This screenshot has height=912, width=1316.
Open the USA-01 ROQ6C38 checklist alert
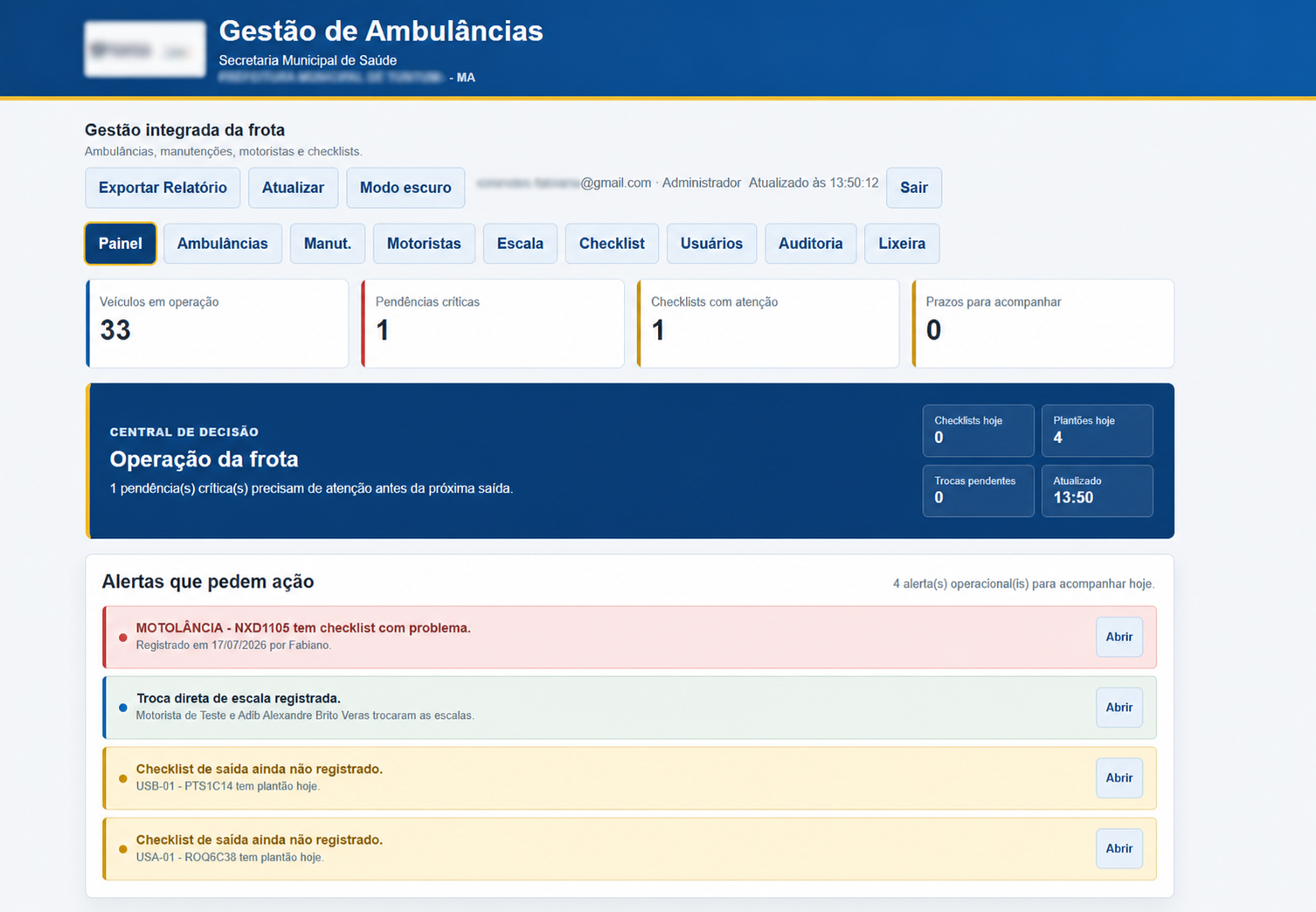click(x=1119, y=849)
